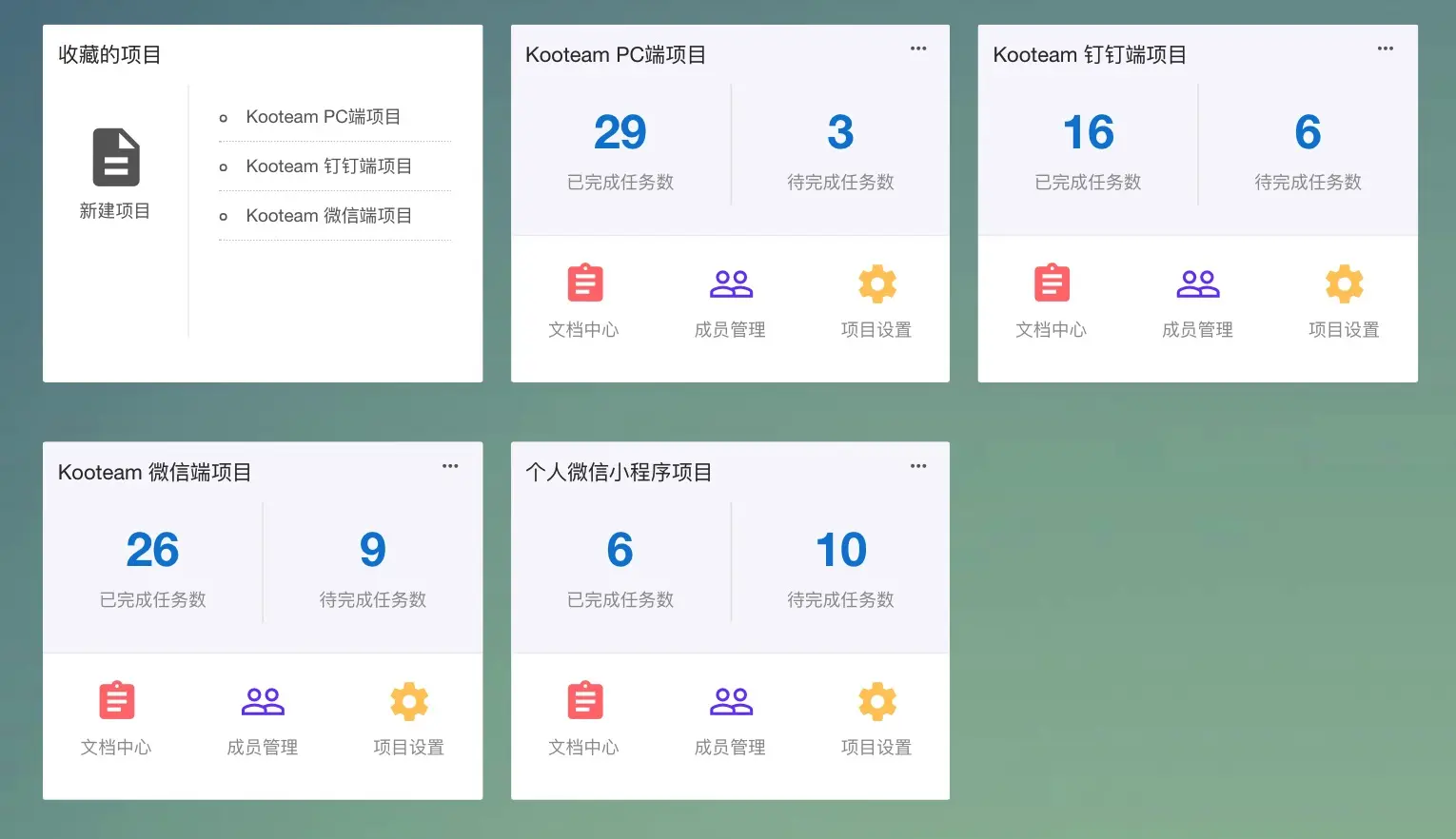The image size is (1456, 839).
Task: Click pending count 10 in 个人微信小程序项目
Action: [x=841, y=550]
